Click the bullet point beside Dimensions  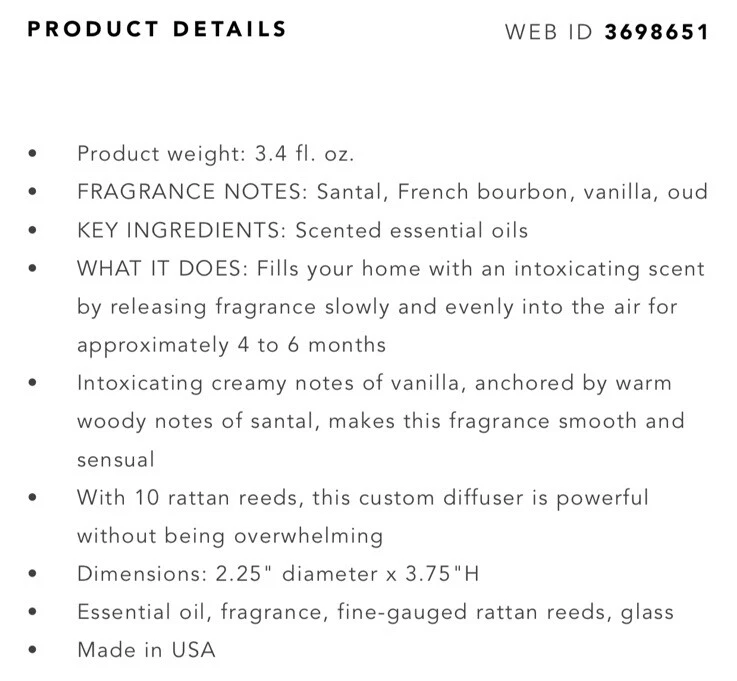click(x=34, y=575)
